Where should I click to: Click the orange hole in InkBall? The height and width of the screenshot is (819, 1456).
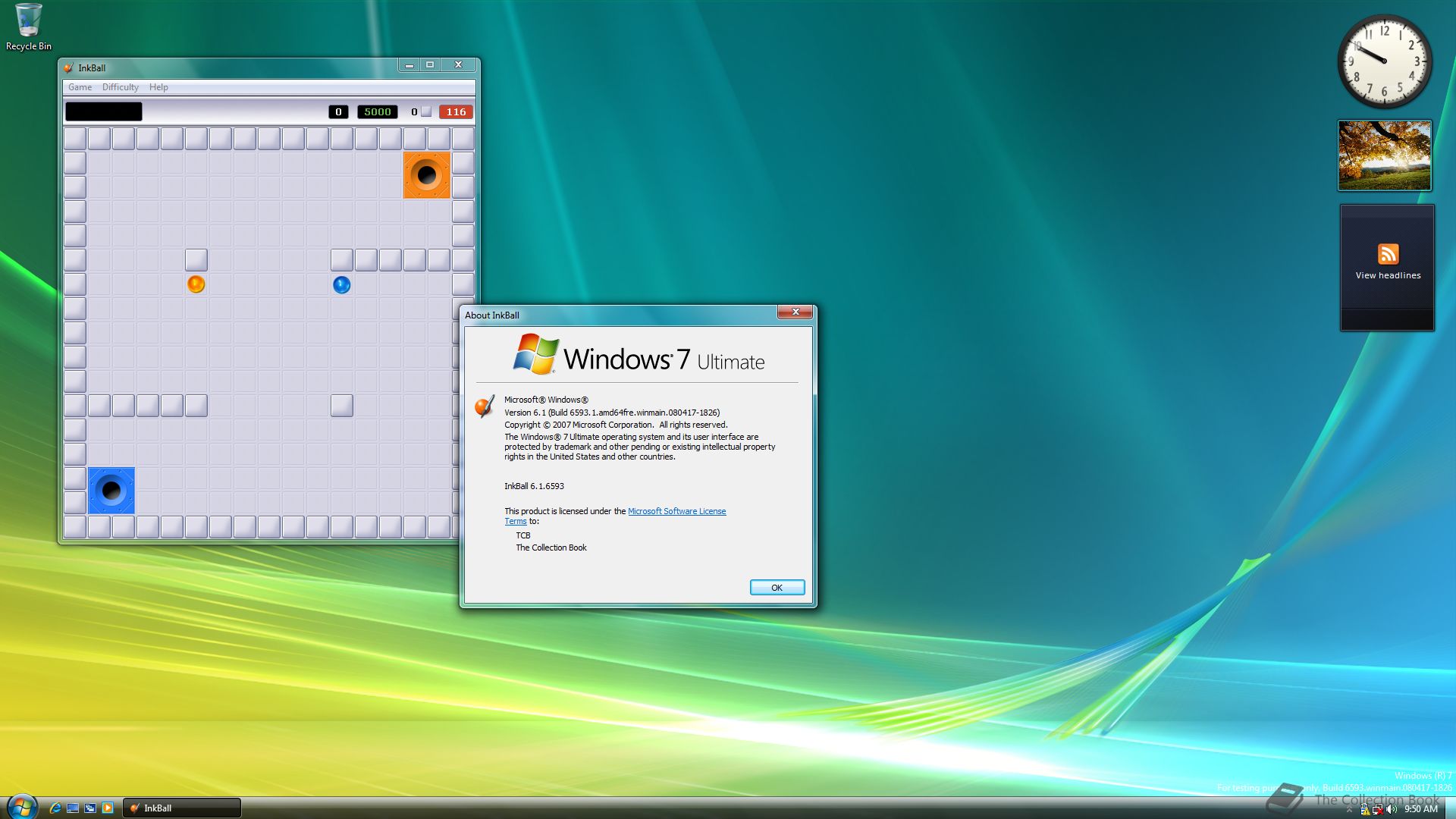[x=427, y=175]
